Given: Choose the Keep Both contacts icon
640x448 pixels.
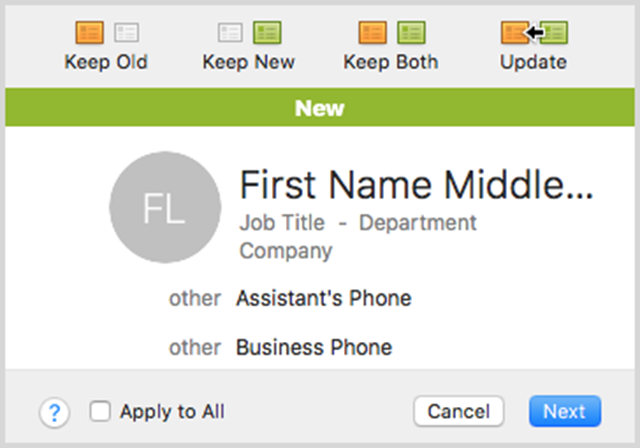Looking at the screenshot, I should (x=391, y=33).
